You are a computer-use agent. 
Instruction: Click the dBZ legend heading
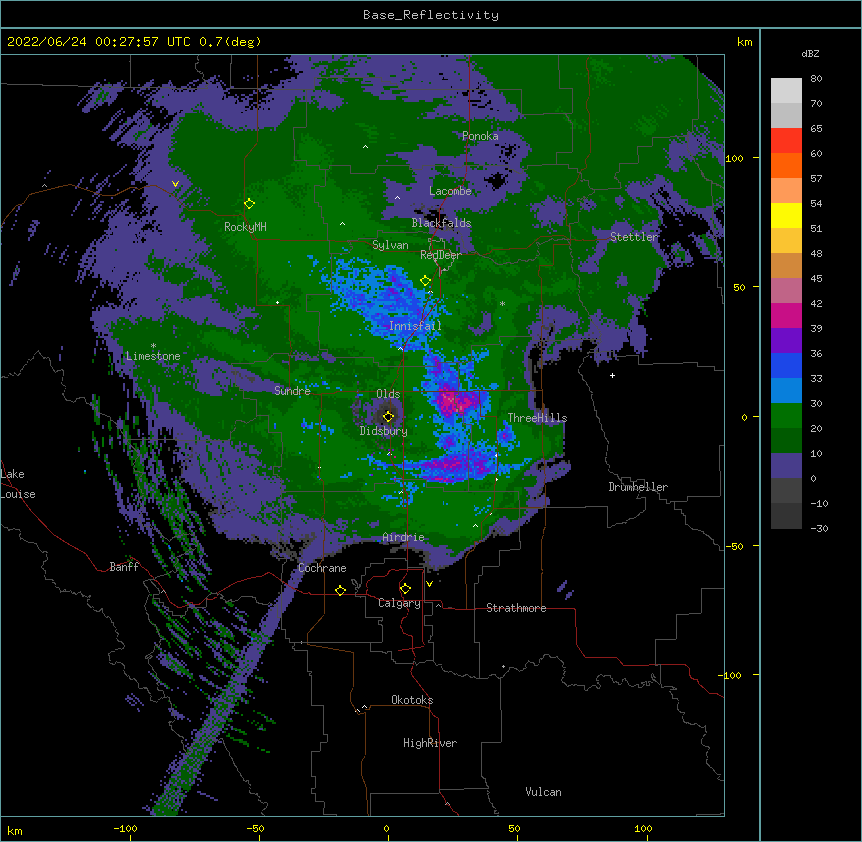point(810,54)
